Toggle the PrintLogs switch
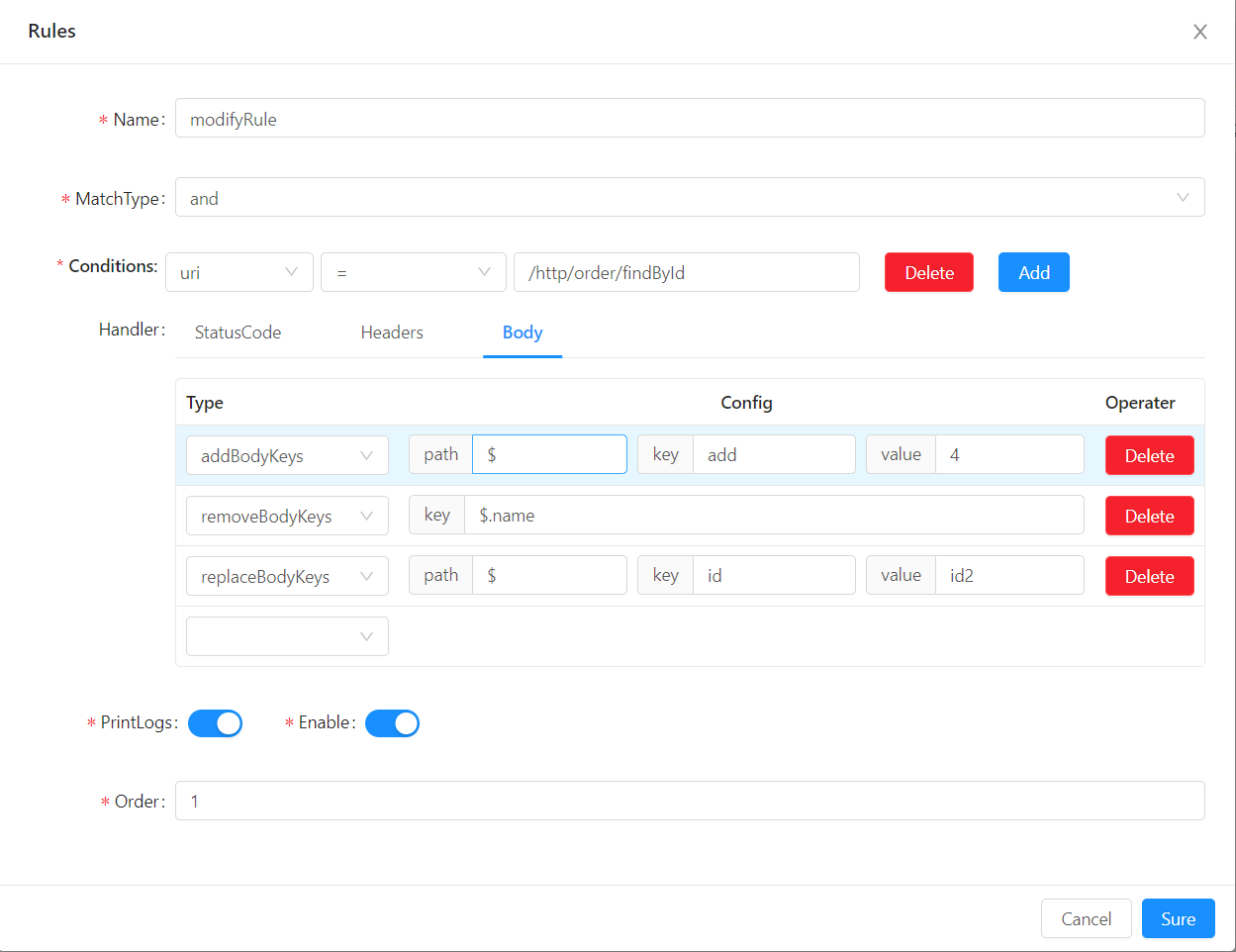The image size is (1236, 952). pos(215,723)
